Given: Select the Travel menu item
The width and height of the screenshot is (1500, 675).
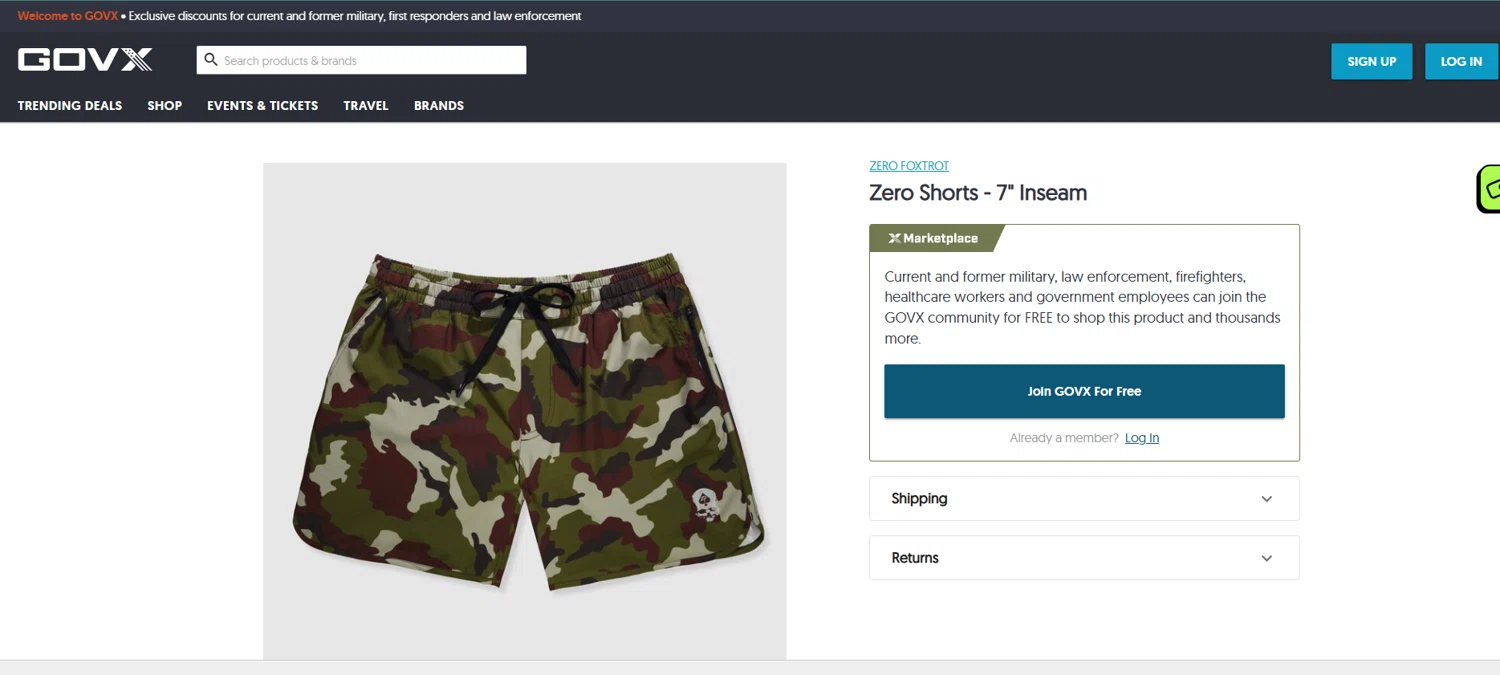Looking at the screenshot, I should 365,105.
